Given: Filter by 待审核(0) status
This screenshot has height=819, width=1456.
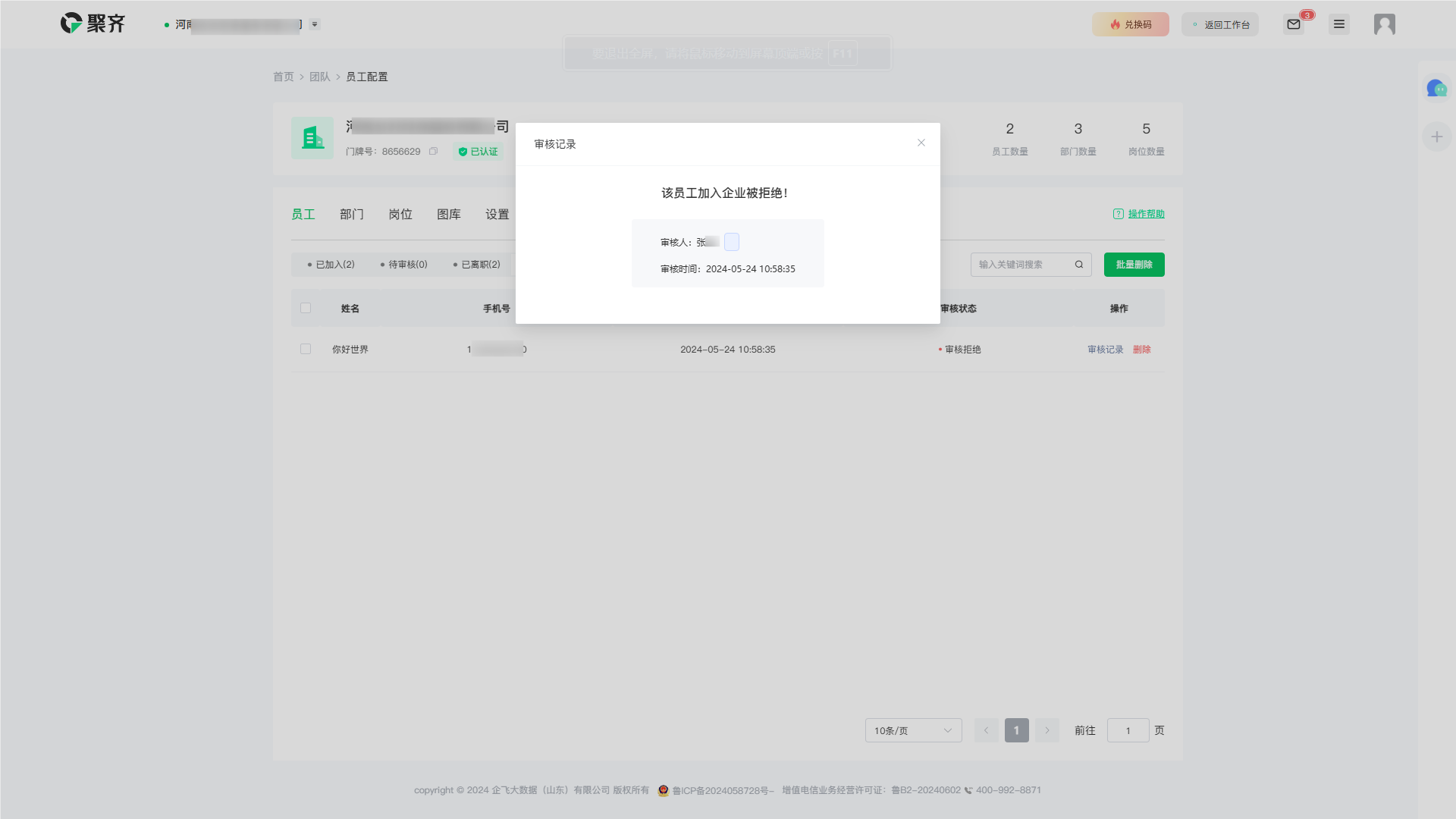Looking at the screenshot, I should point(403,265).
